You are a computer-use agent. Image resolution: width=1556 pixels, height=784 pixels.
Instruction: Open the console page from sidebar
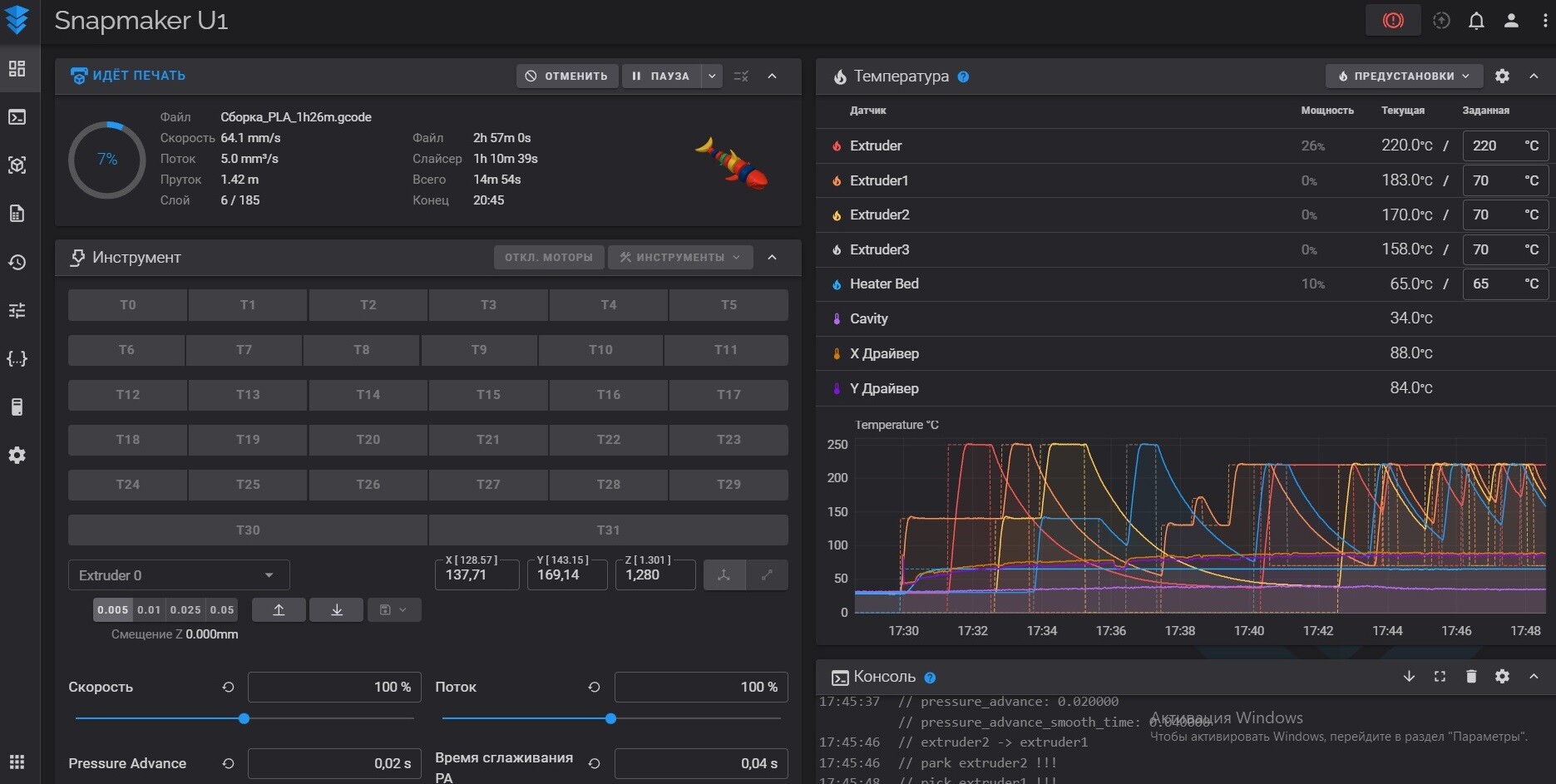coord(17,117)
